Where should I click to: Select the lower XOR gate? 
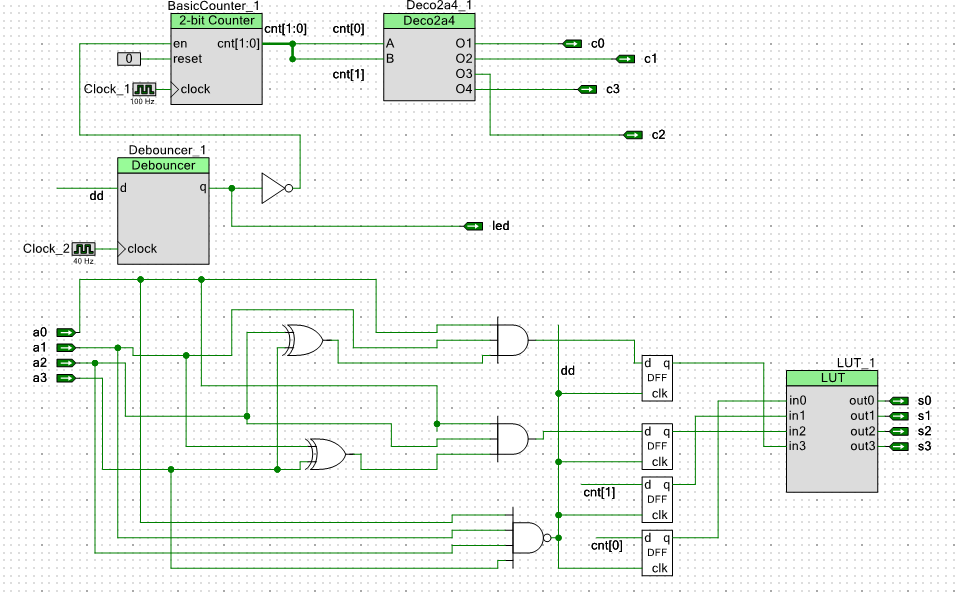pos(328,454)
